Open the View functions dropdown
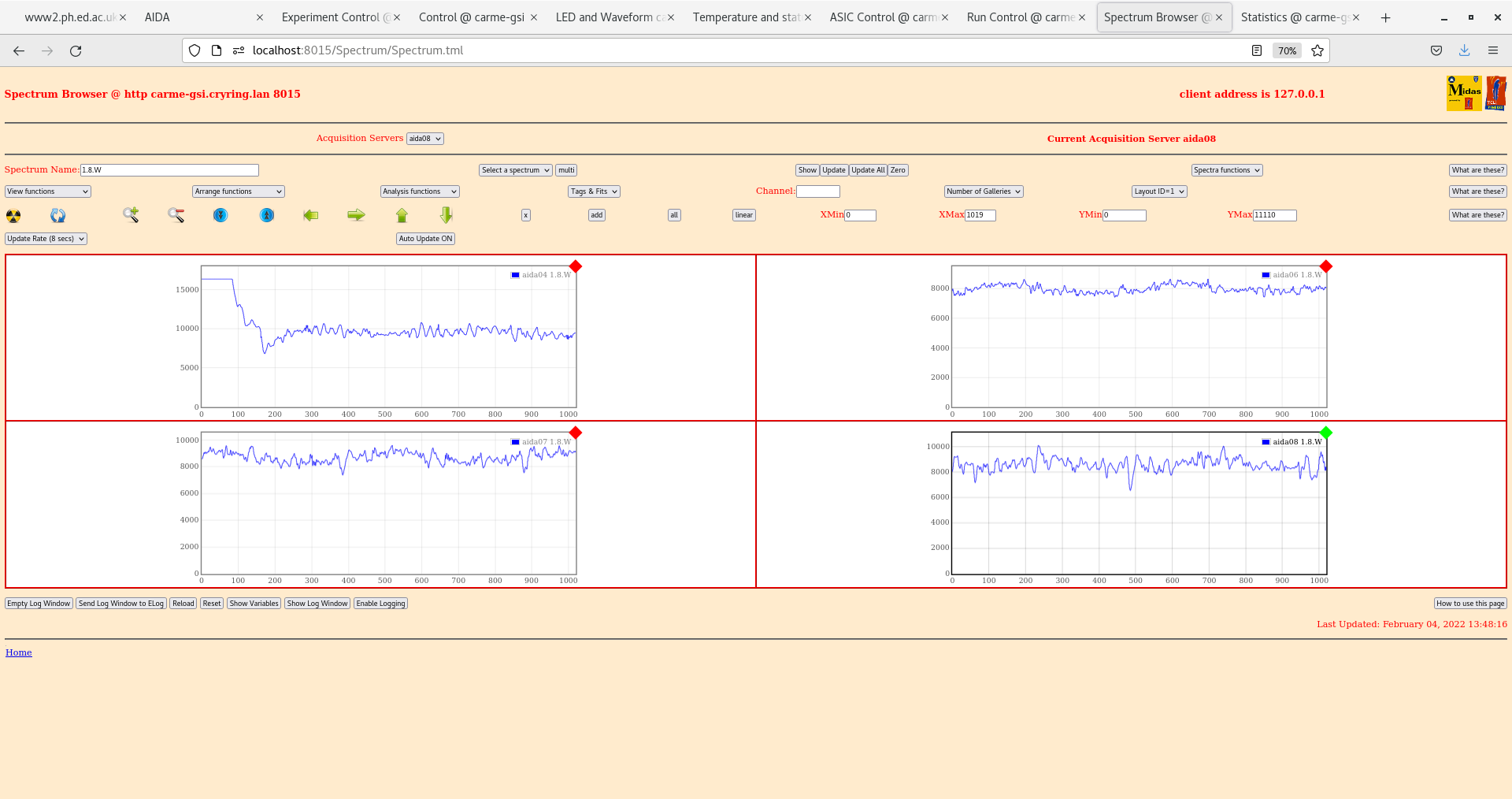The image size is (1512, 799). click(x=48, y=191)
